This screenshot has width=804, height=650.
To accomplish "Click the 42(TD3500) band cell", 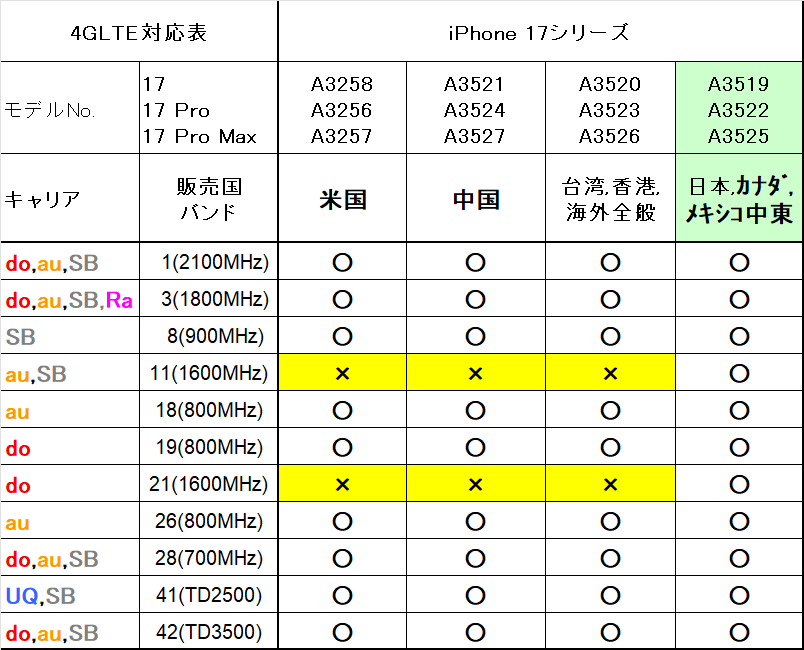I will (209, 631).
